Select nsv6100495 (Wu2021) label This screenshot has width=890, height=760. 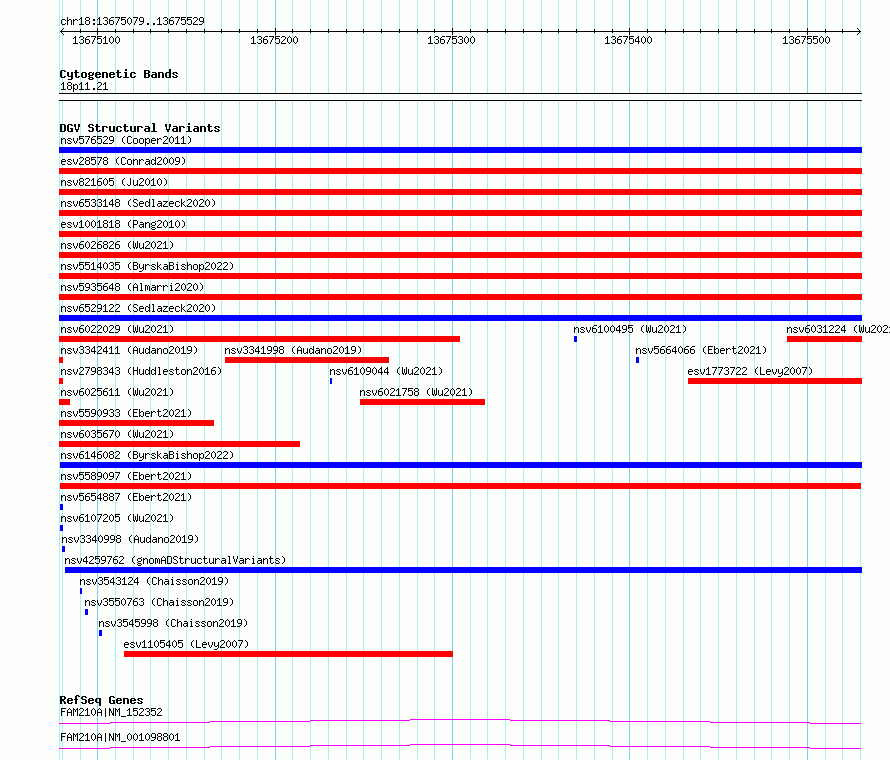[x=630, y=329]
